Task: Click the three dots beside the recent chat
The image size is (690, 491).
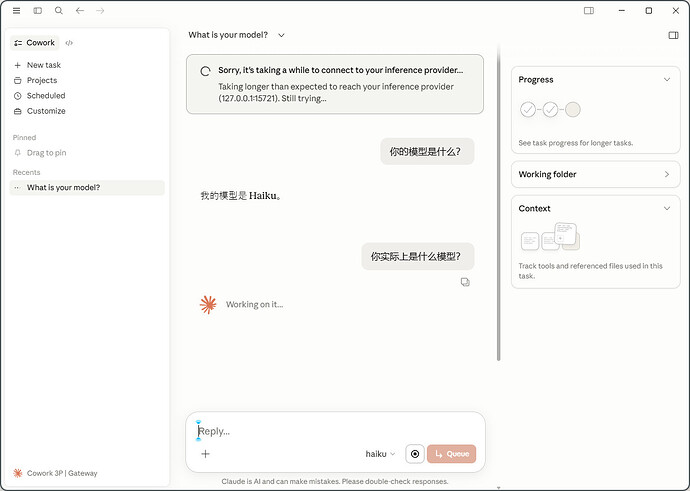Action: (17, 187)
